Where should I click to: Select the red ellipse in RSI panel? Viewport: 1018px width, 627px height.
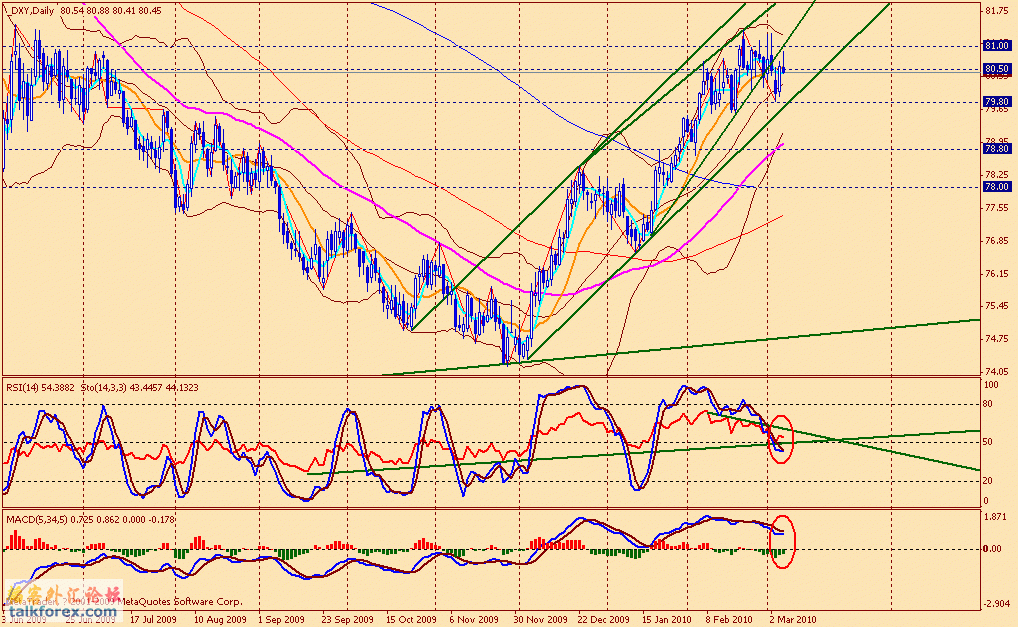click(x=781, y=438)
